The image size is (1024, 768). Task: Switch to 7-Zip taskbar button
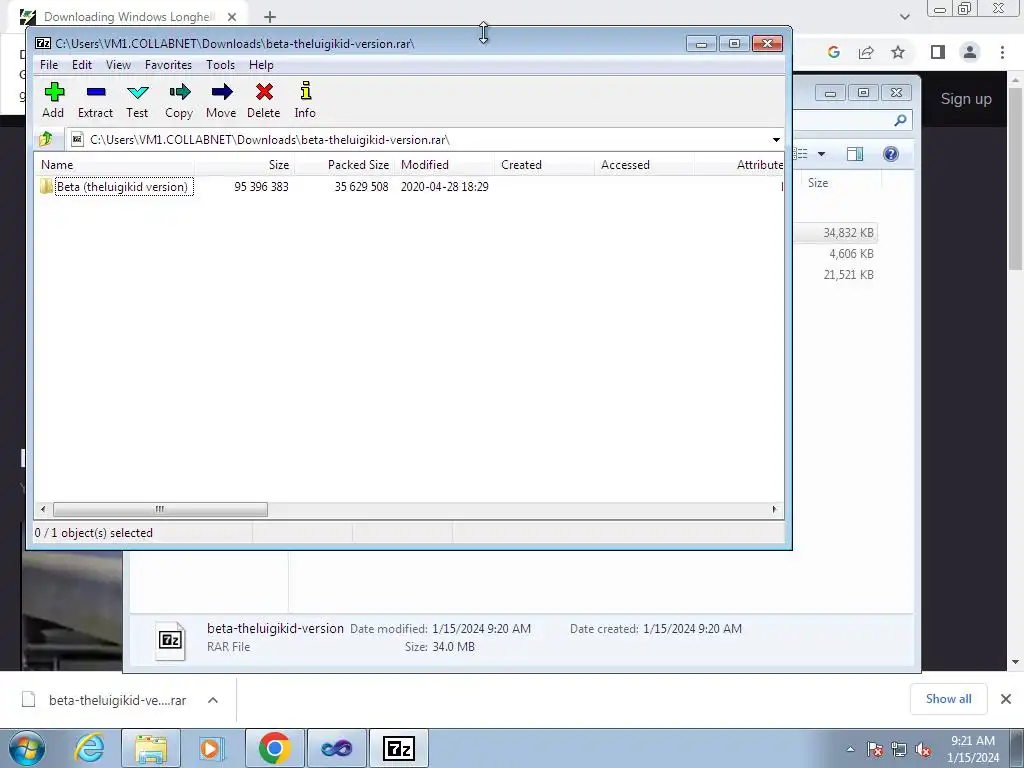[x=398, y=748]
